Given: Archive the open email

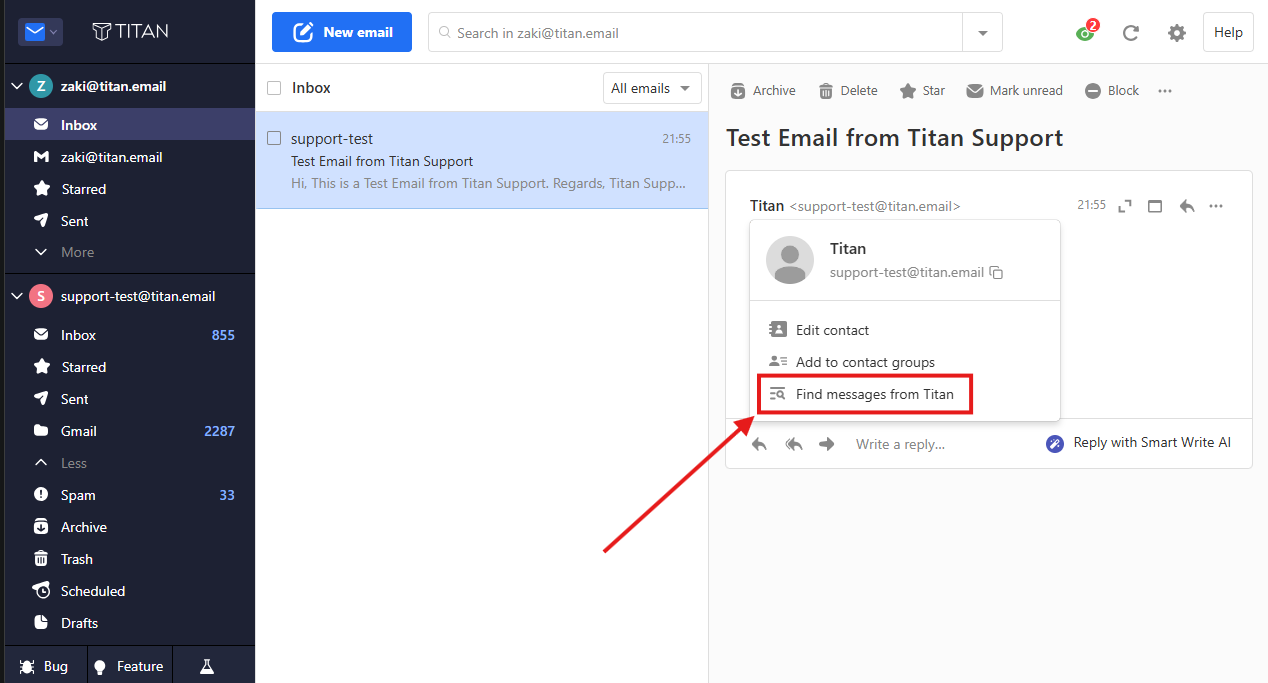Looking at the screenshot, I should [763, 91].
